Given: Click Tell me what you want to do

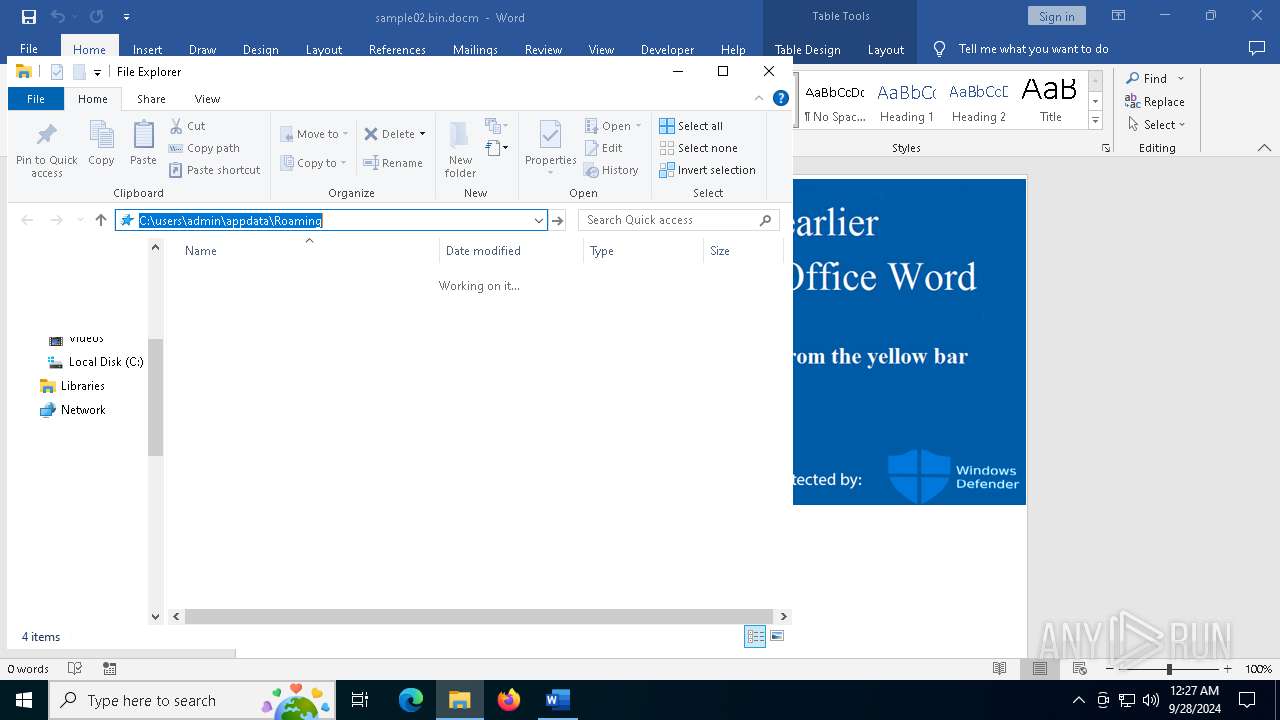Looking at the screenshot, I should (x=1033, y=49).
